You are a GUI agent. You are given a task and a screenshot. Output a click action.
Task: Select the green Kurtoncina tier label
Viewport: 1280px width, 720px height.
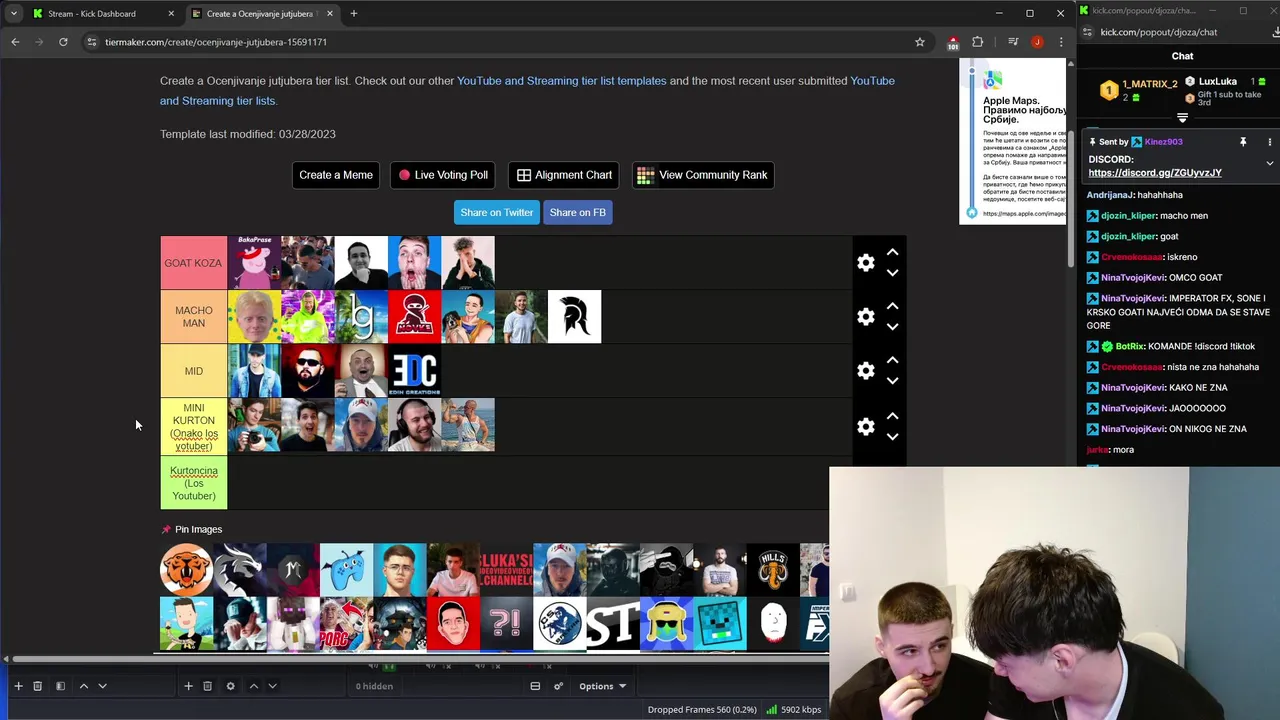pos(194,483)
